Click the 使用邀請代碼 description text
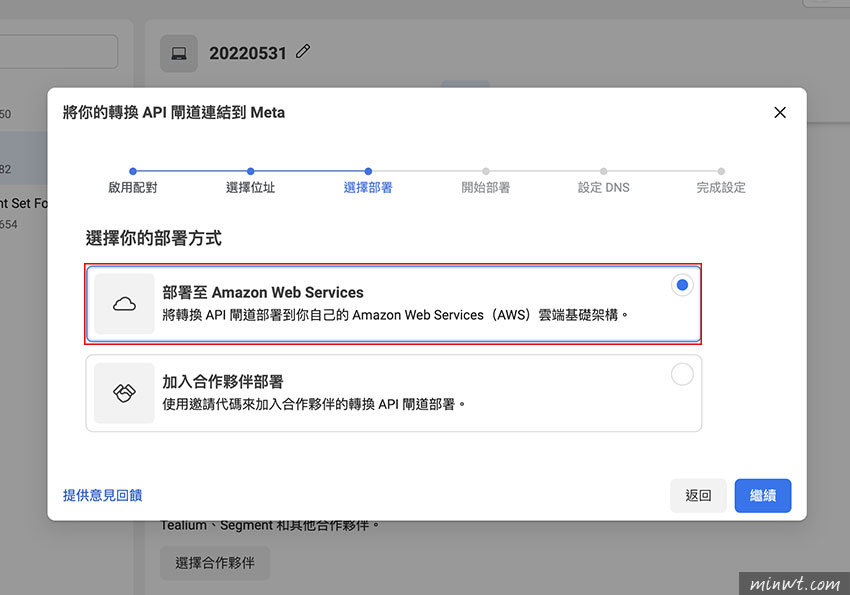Viewport: 850px width, 595px height. coord(314,404)
